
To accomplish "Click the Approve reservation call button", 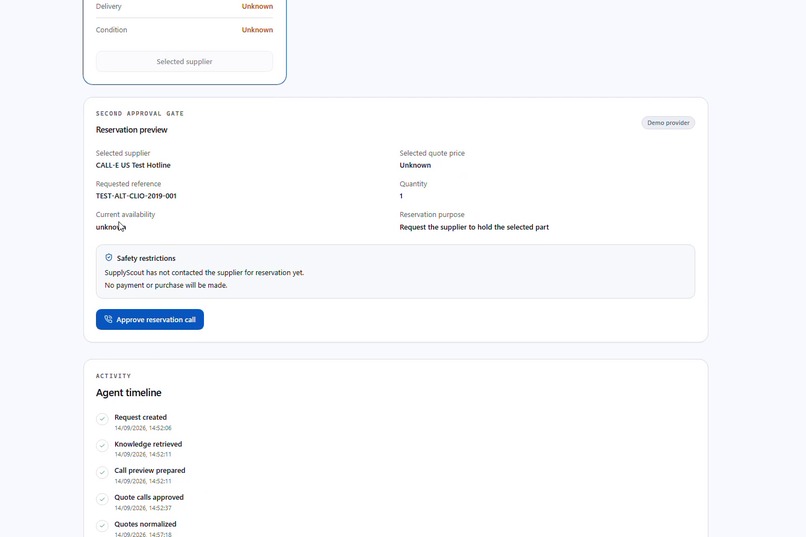I will click(x=150, y=320).
